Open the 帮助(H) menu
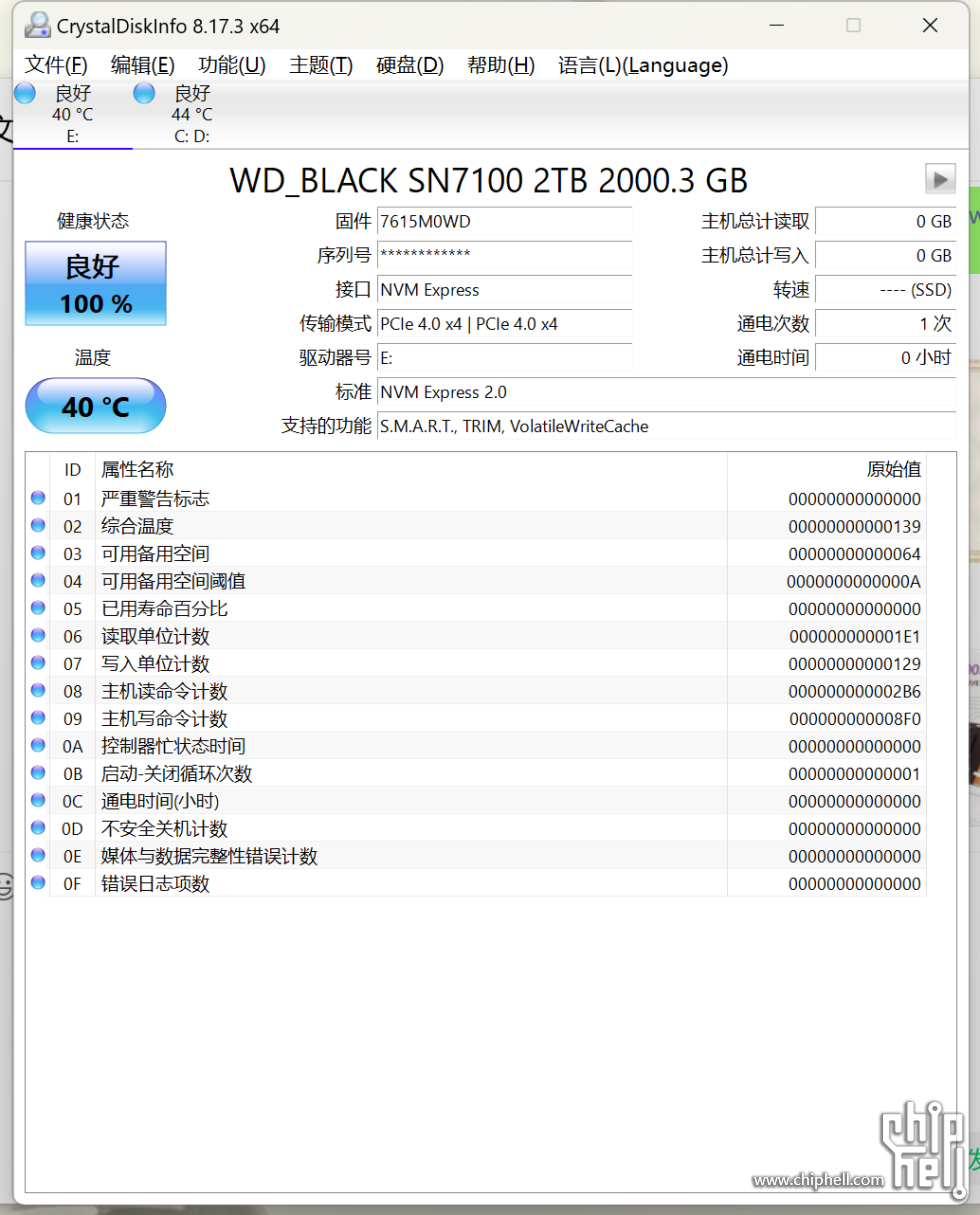980x1215 pixels. (x=501, y=65)
